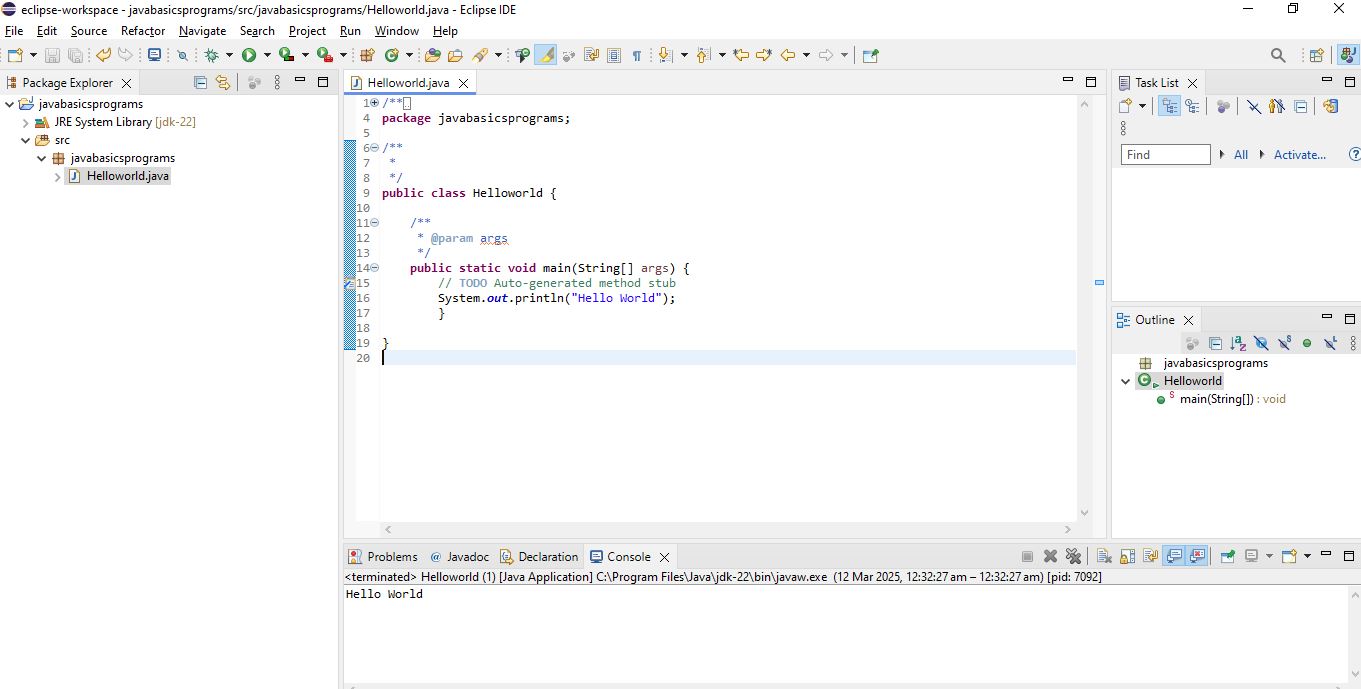Click the Activate... link in Task List

pos(1299,155)
